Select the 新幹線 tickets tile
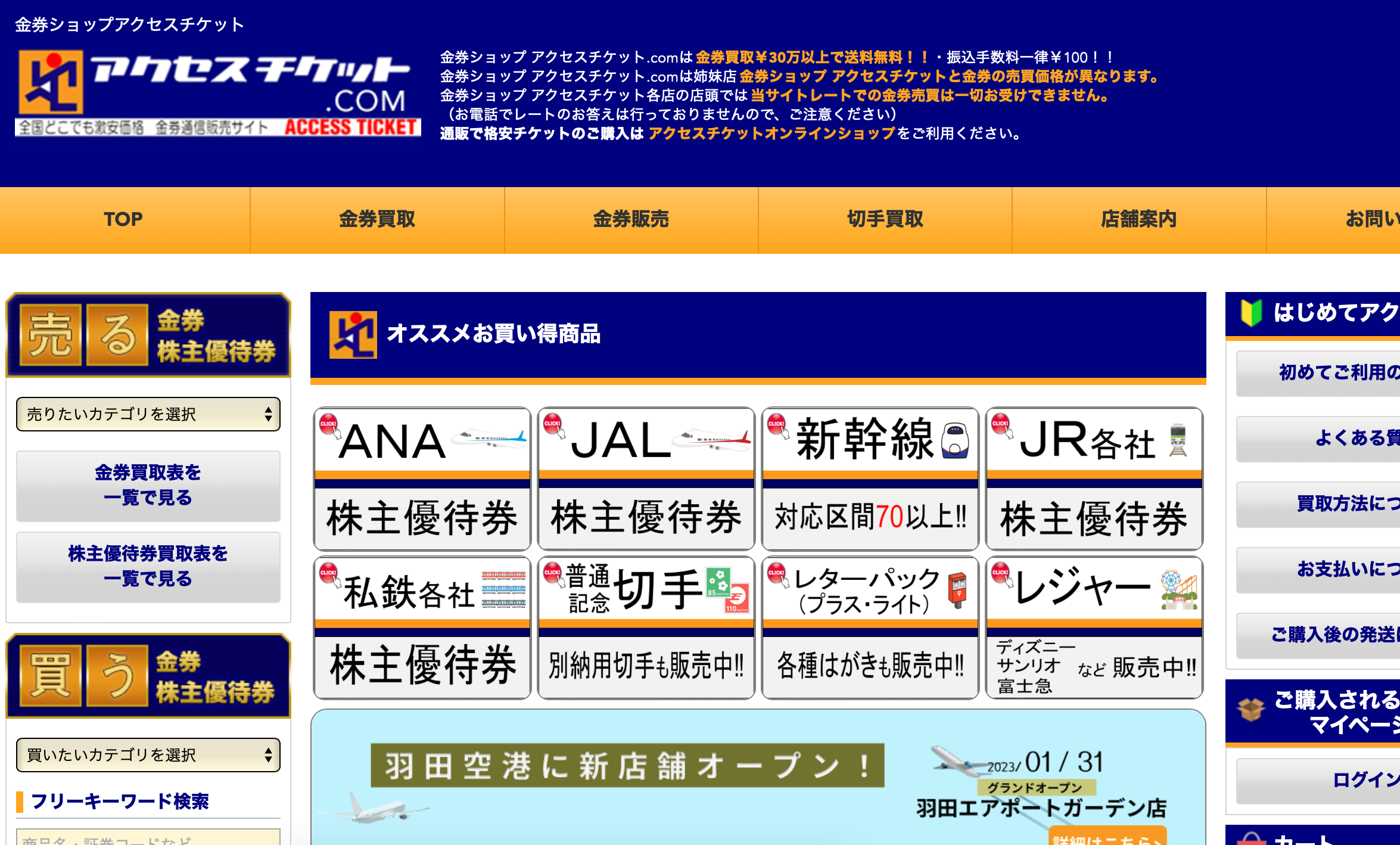 pos(870,479)
